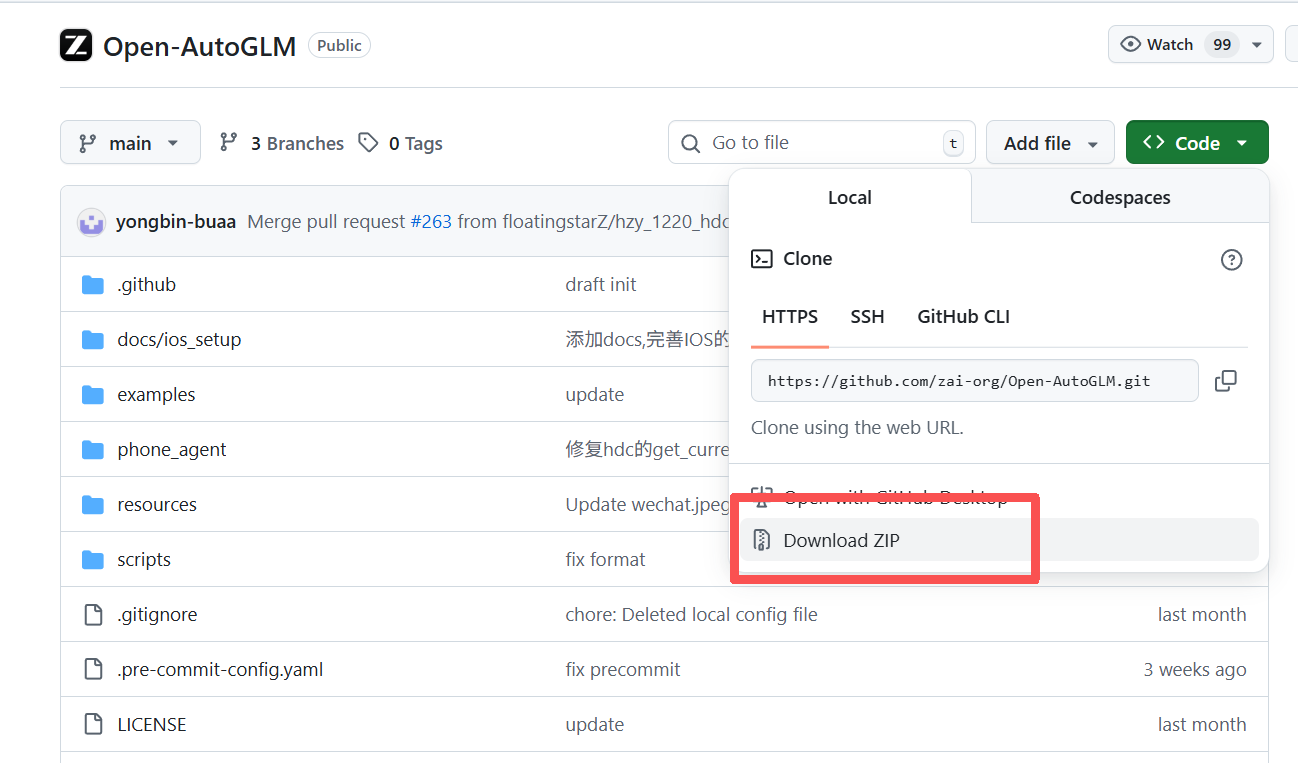The width and height of the screenshot is (1298, 763).
Task: Open the .pre-commit-config.yaml file
Action: [x=220, y=670]
